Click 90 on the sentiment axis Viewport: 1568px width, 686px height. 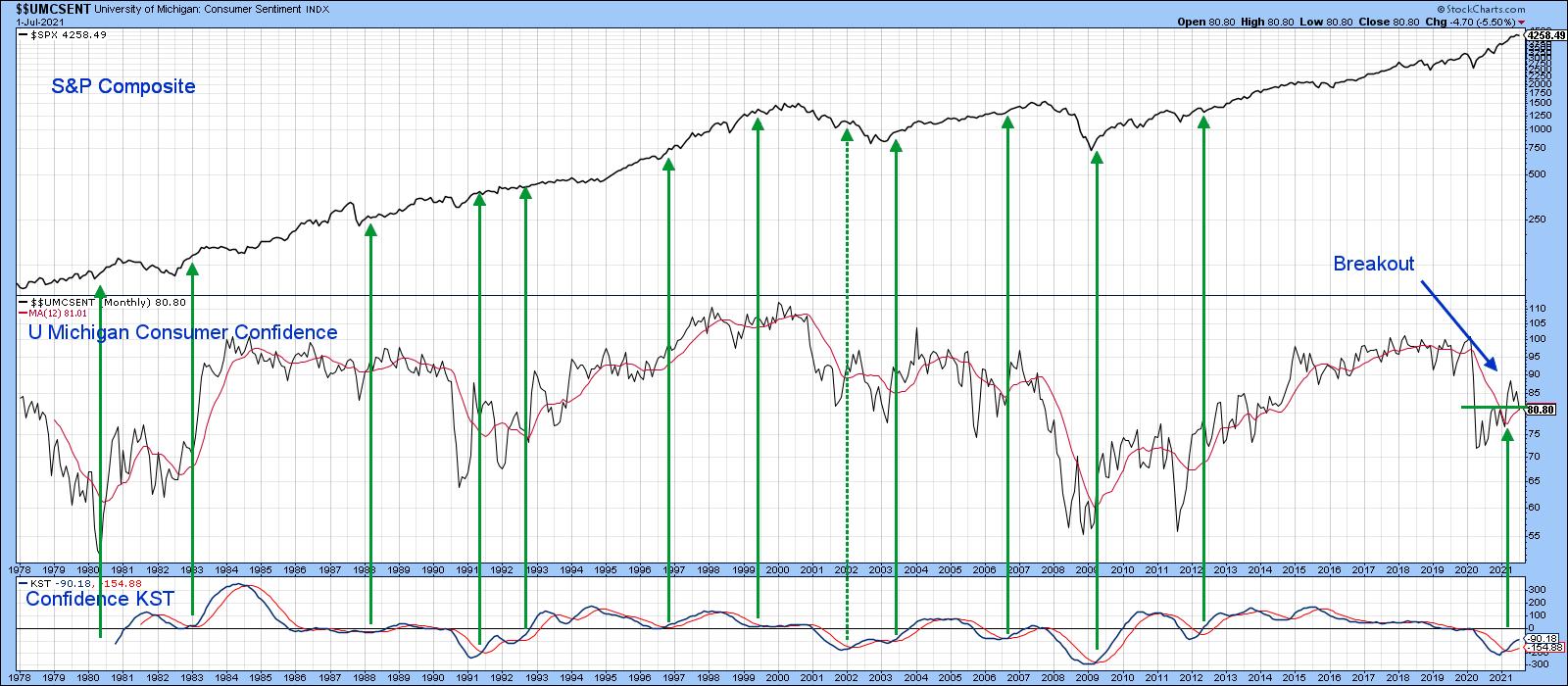pos(1535,373)
